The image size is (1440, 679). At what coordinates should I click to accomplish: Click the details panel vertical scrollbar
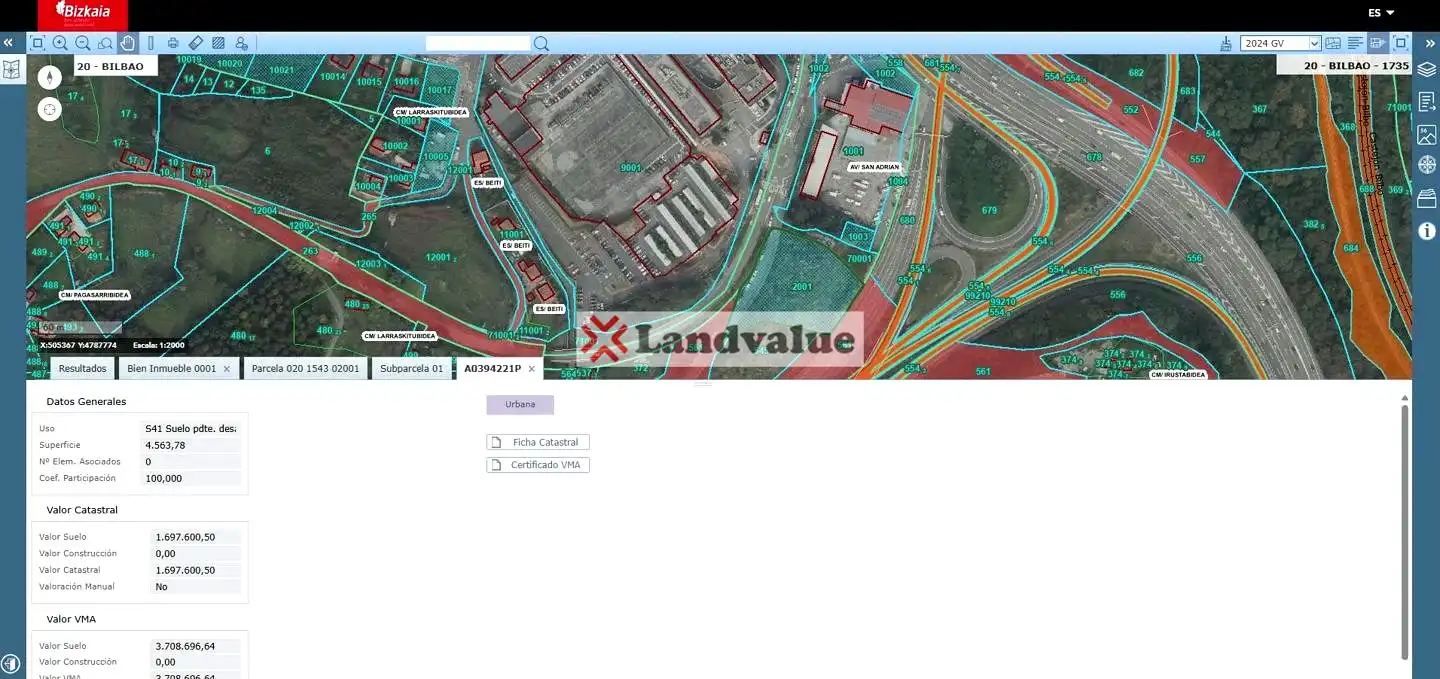(1405, 530)
